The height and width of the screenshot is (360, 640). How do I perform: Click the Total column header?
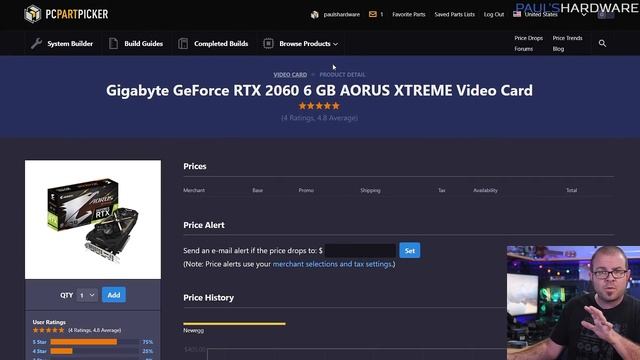pyautogui.click(x=571, y=190)
